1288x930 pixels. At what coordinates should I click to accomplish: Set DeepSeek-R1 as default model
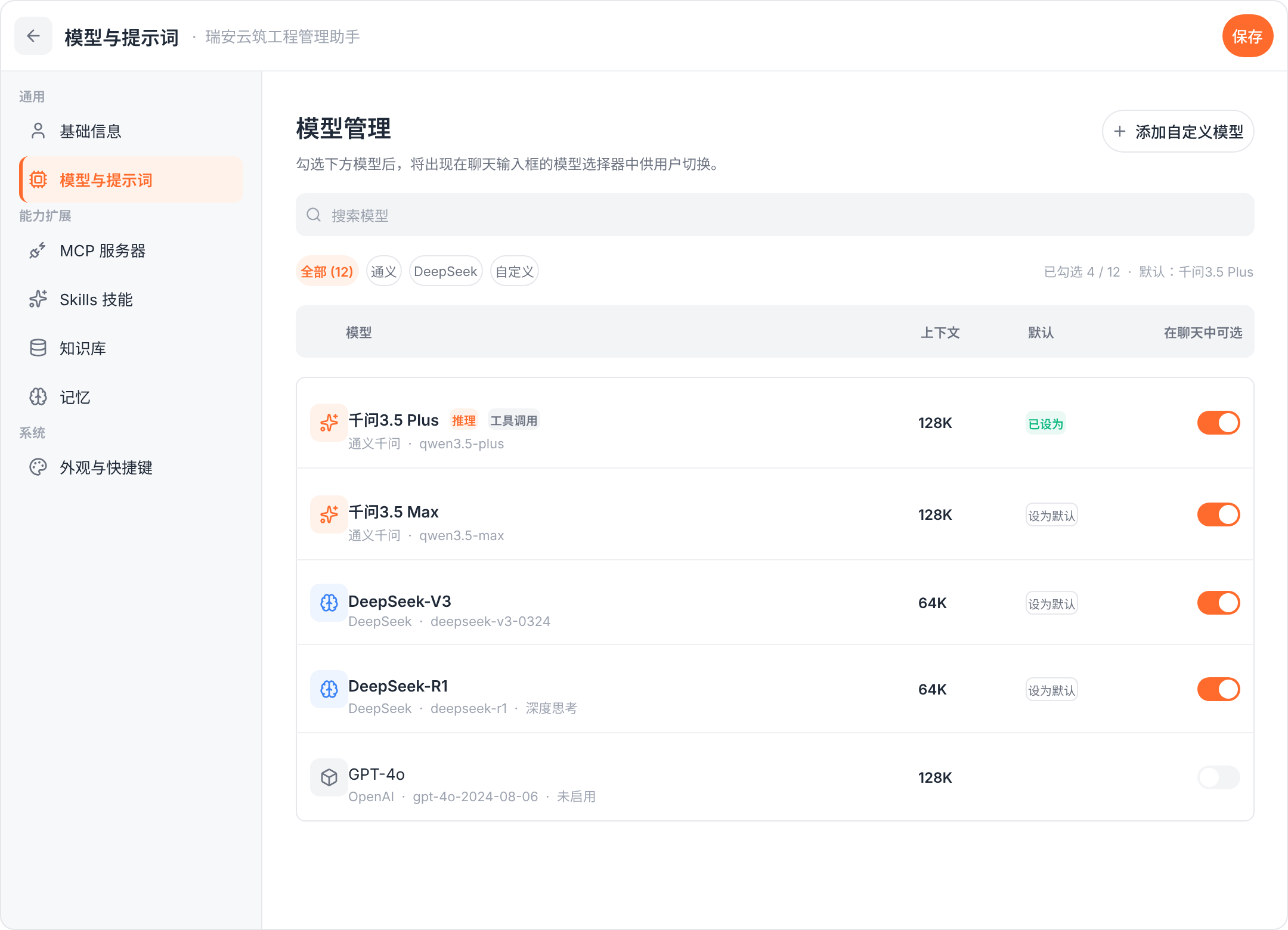coord(1051,690)
